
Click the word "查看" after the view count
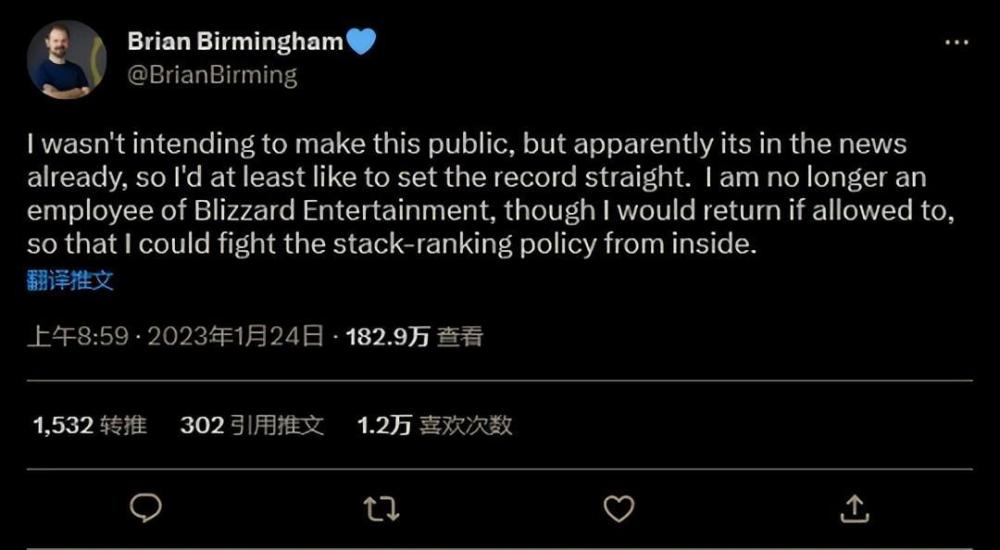460,337
